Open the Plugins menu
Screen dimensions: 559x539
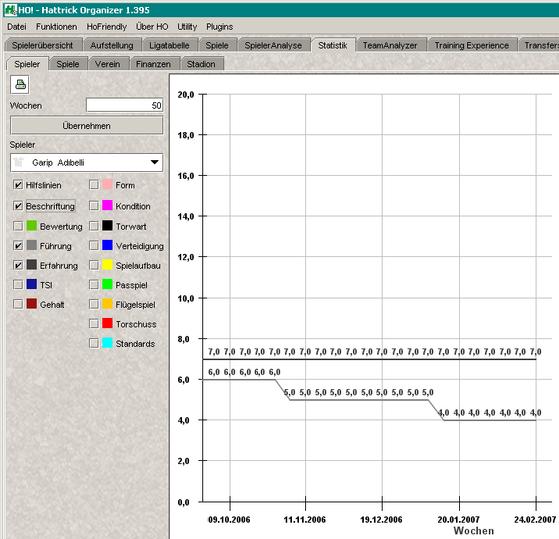(x=219, y=27)
